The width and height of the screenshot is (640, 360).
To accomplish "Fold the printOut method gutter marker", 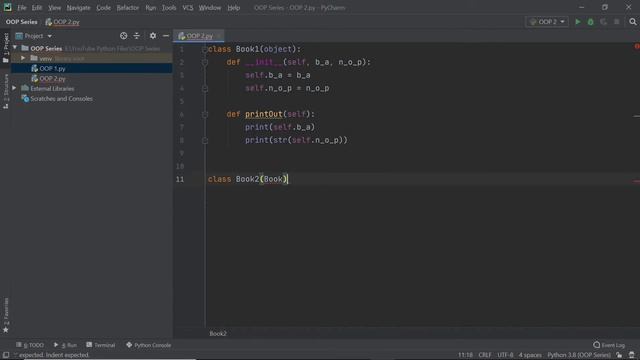I will [x=205, y=115].
